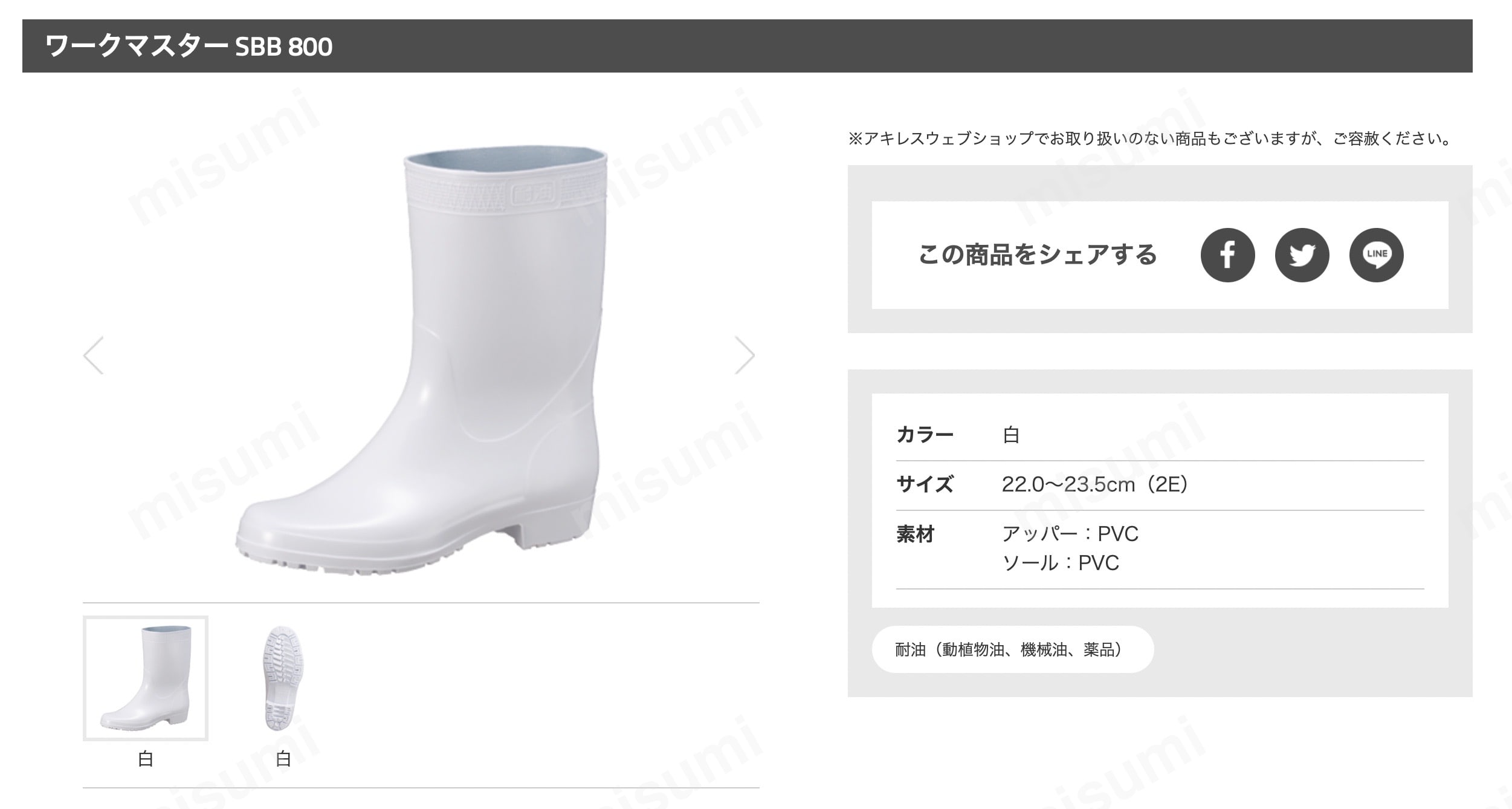The height and width of the screenshot is (809, 1512).
Task: Click the カラー row label
Action: [x=925, y=435]
